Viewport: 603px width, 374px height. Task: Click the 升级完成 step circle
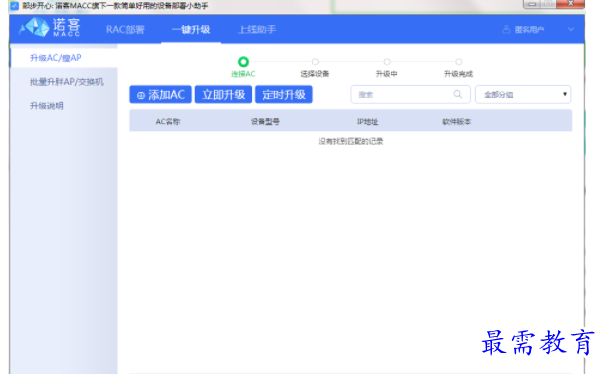coord(458,62)
